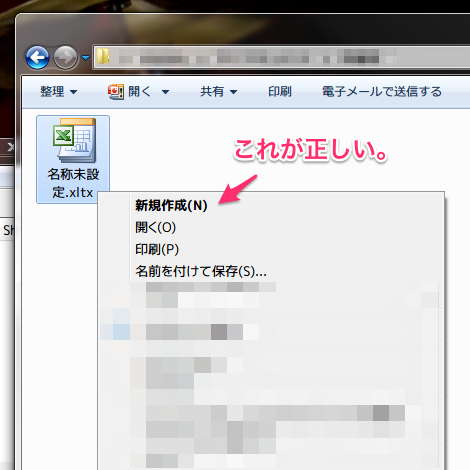Choose 名前を付けて保存(S)... from context menu

201,271
